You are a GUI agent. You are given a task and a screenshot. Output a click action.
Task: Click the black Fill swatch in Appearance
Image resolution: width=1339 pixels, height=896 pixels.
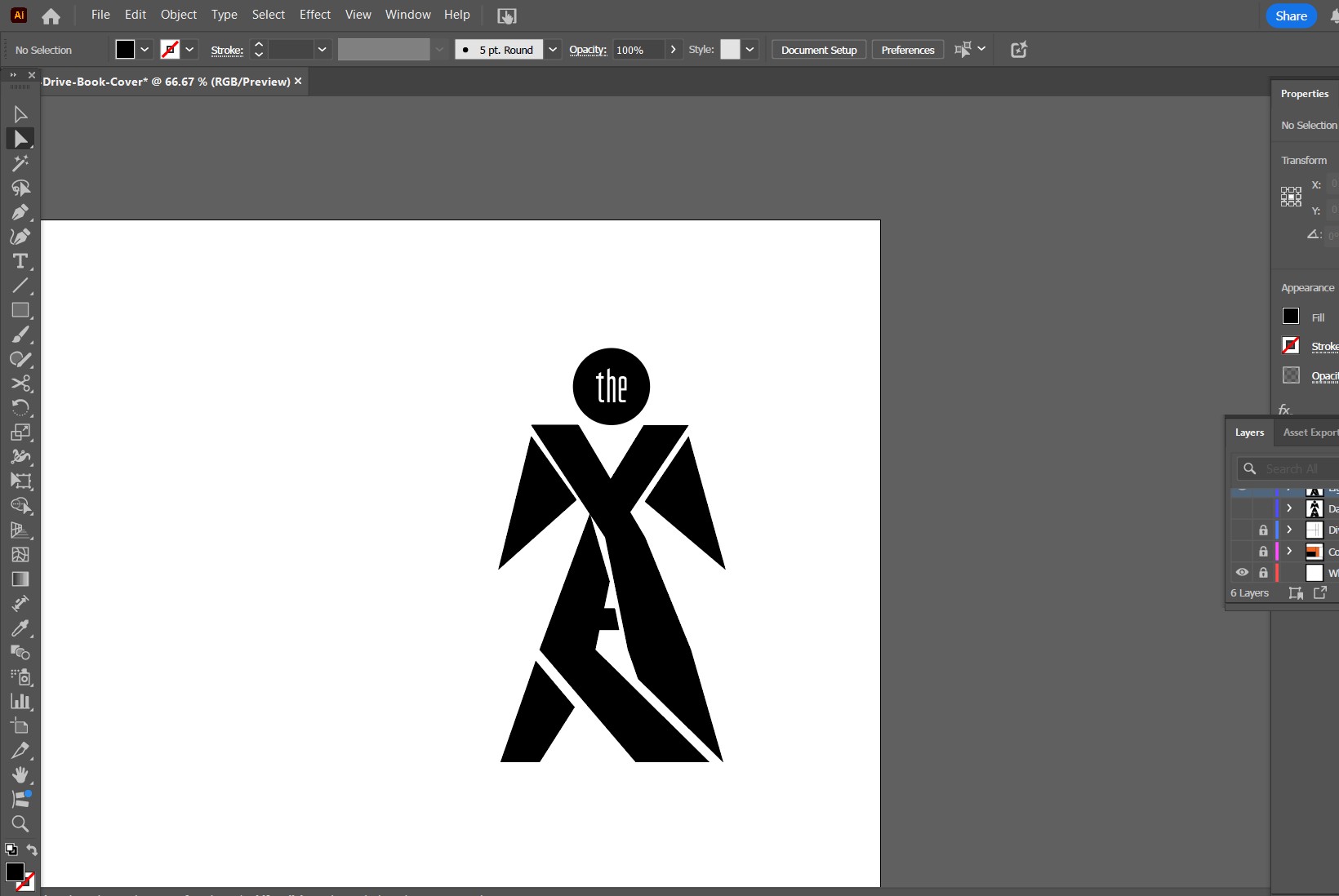(1291, 317)
